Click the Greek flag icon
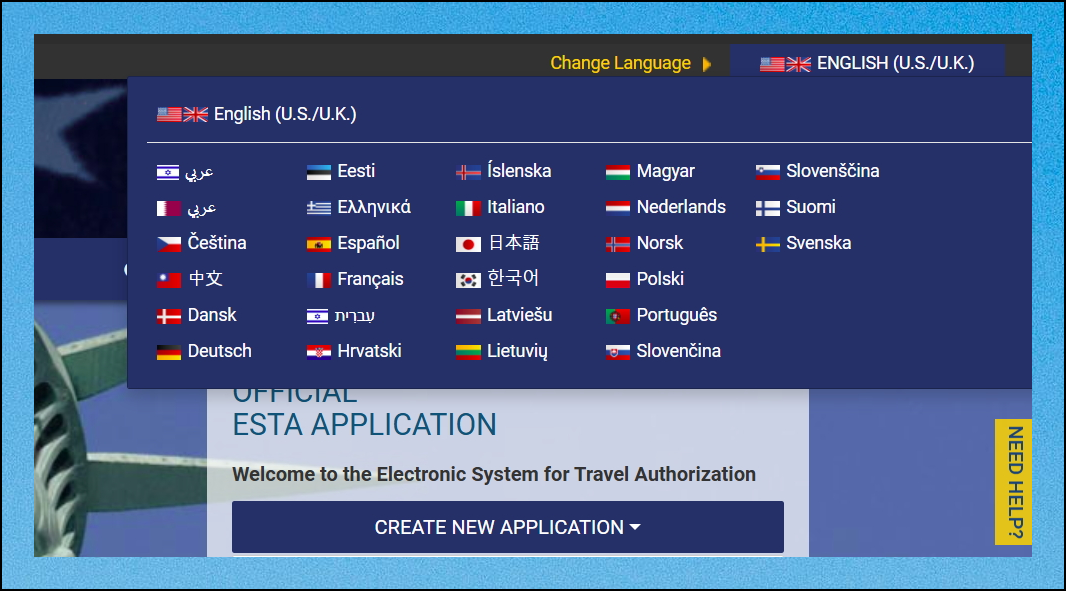The image size is (1066, 591). pyautogui.click(x=319, y=208)
